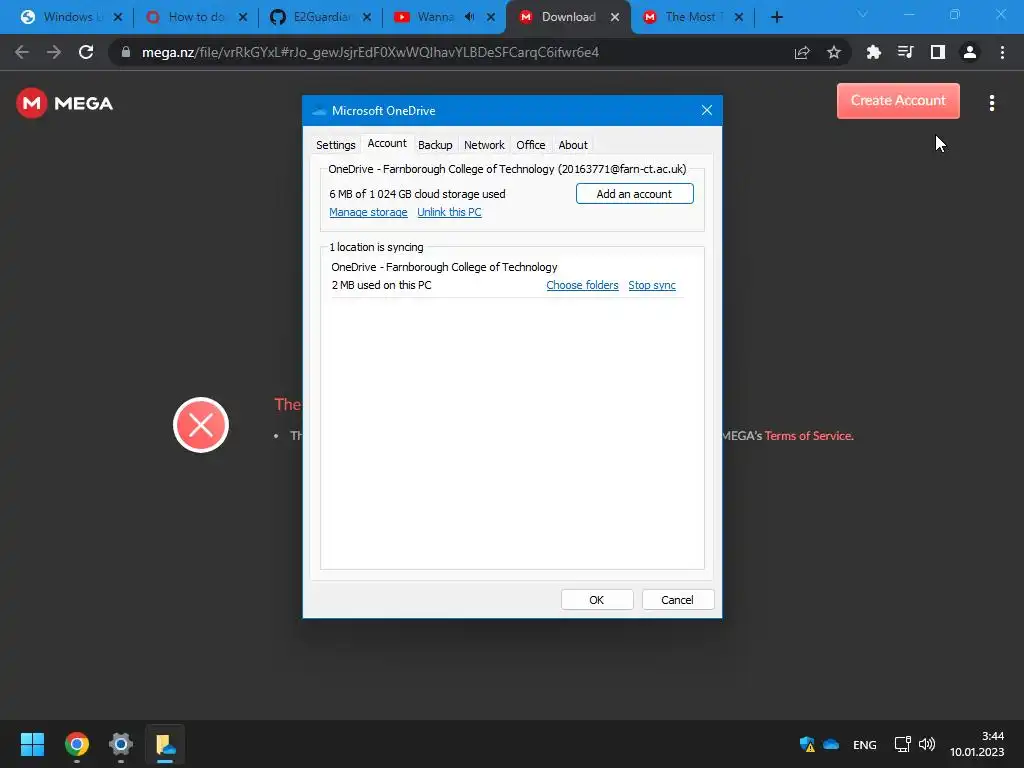
Task: Bookmark this page with the star icon
Action: pyautogui.click(x=834, y=52)
